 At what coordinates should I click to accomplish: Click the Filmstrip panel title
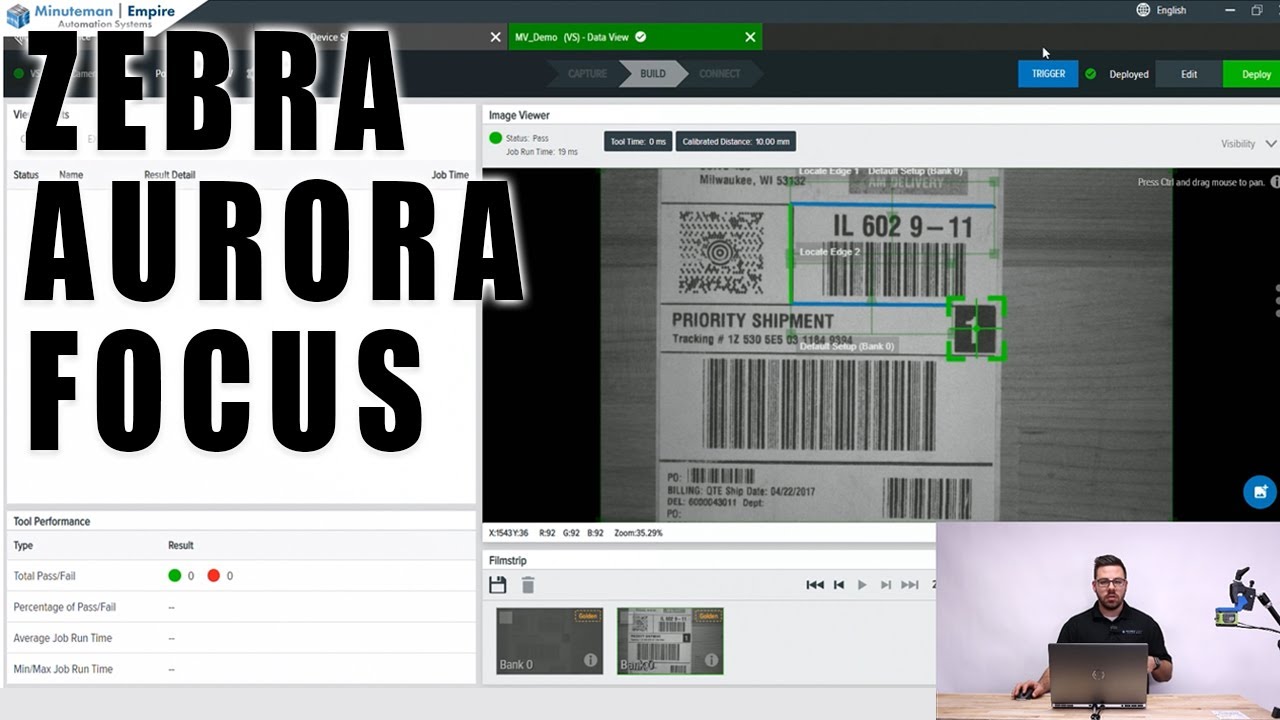[x=507, y=560]
